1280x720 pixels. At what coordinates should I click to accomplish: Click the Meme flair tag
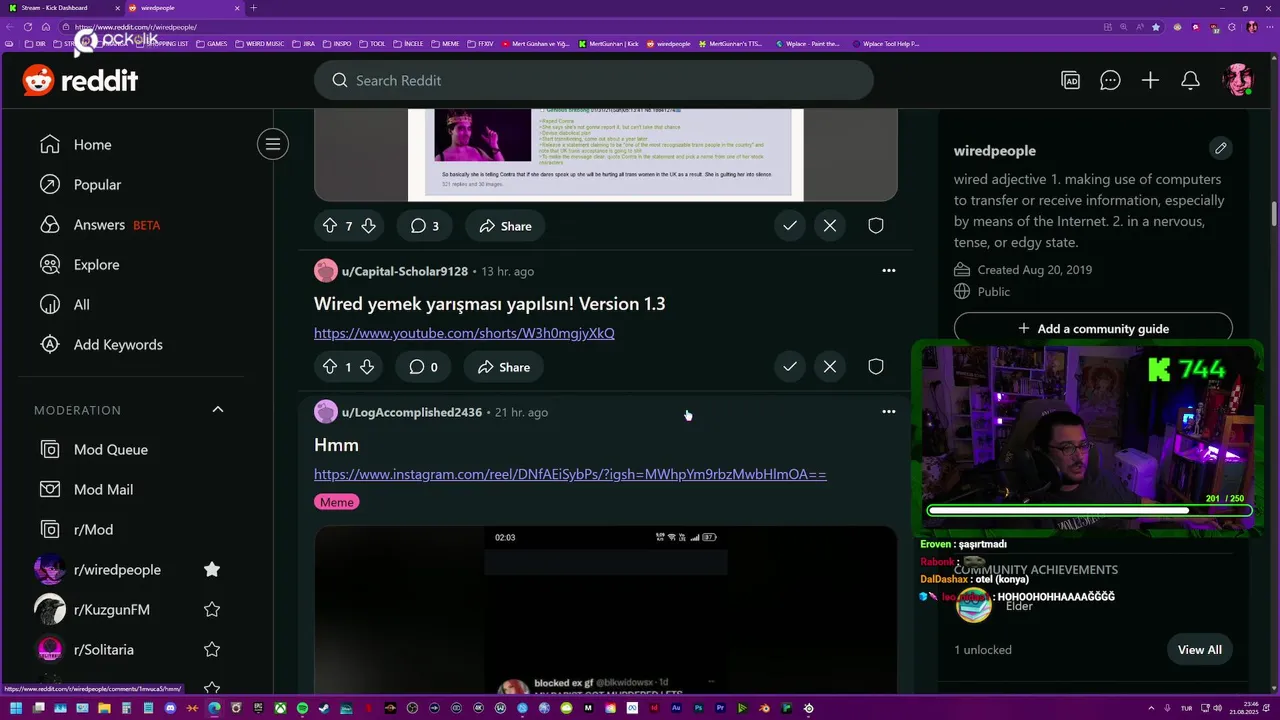click(x=336, y=502)
